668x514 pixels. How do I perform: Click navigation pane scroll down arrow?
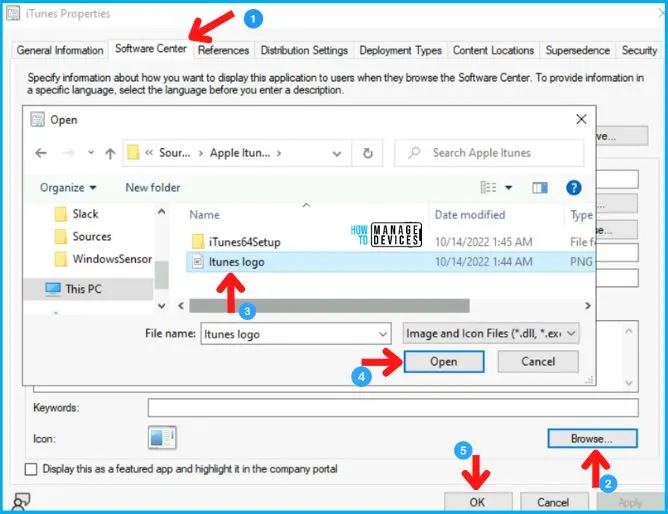coord(161,305)
